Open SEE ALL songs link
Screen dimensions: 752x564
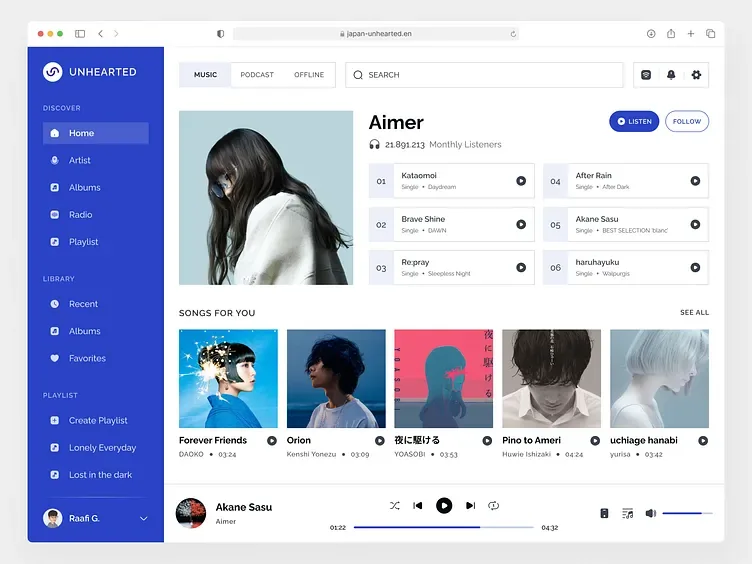[x=694, y=312]
